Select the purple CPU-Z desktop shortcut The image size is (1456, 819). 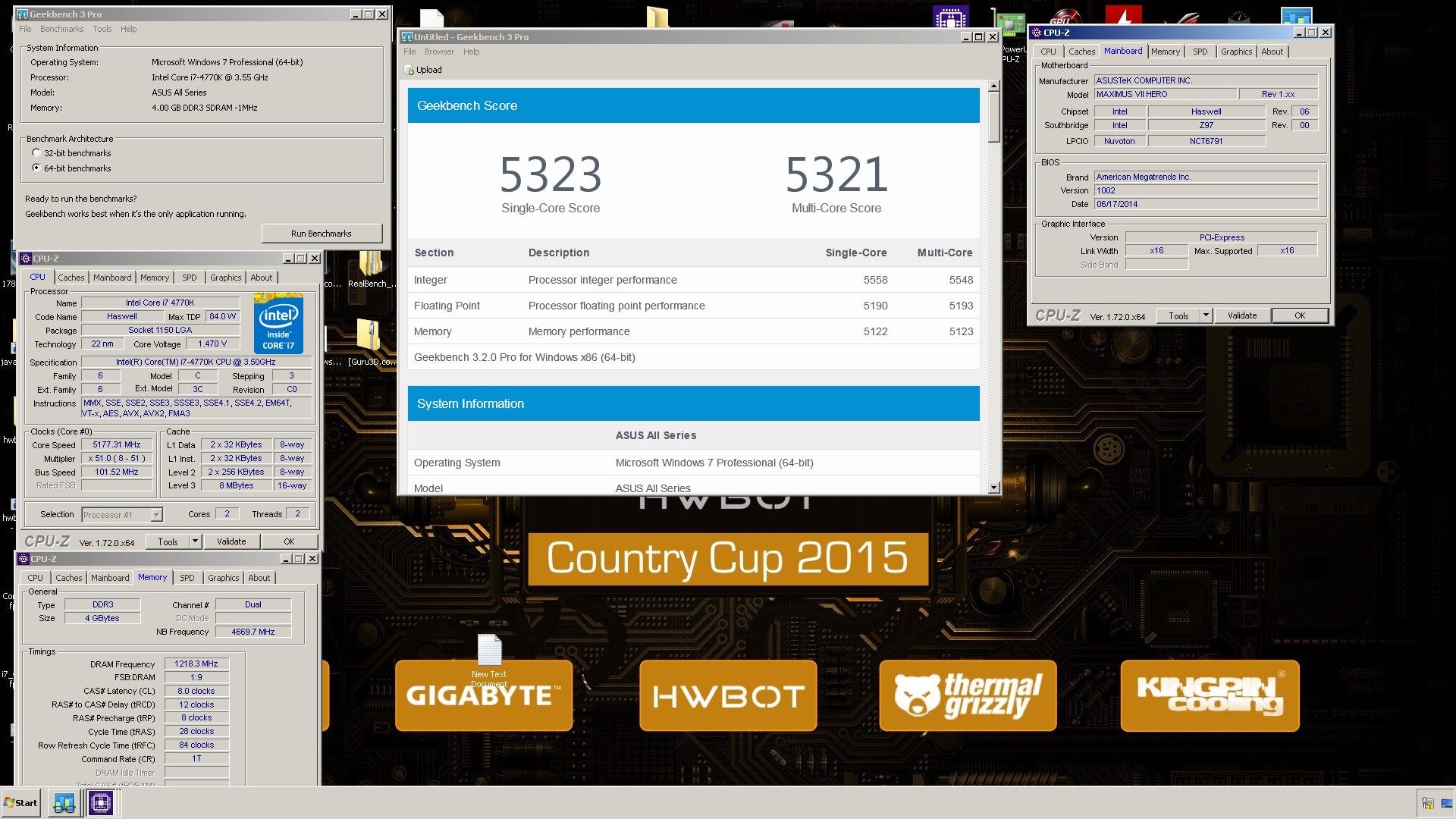(x=950, y=18)
